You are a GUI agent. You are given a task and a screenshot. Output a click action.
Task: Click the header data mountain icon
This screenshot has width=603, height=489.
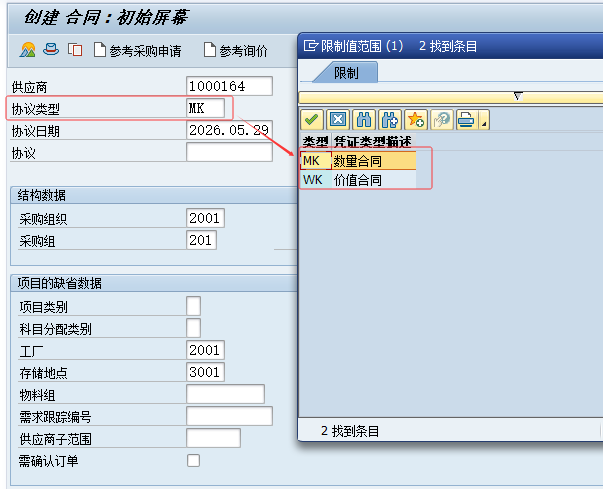28,50
